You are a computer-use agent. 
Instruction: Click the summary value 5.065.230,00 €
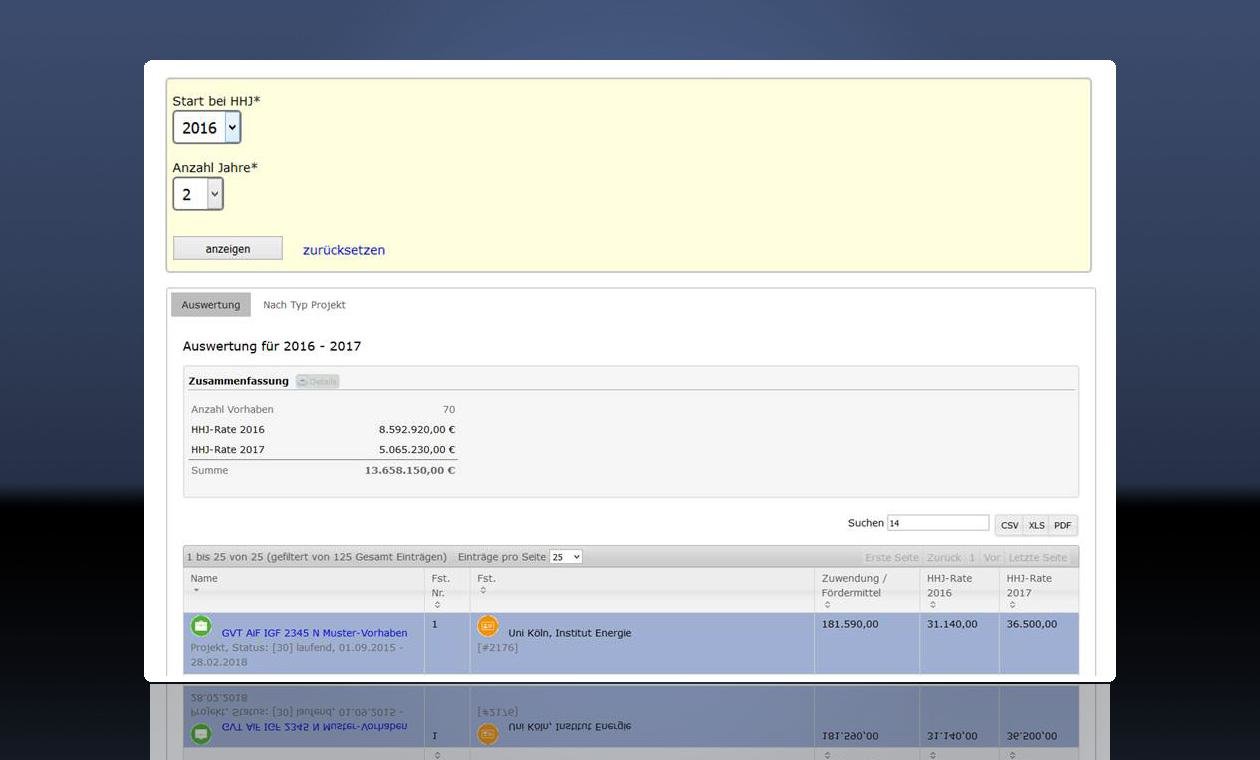click(417, 450)
